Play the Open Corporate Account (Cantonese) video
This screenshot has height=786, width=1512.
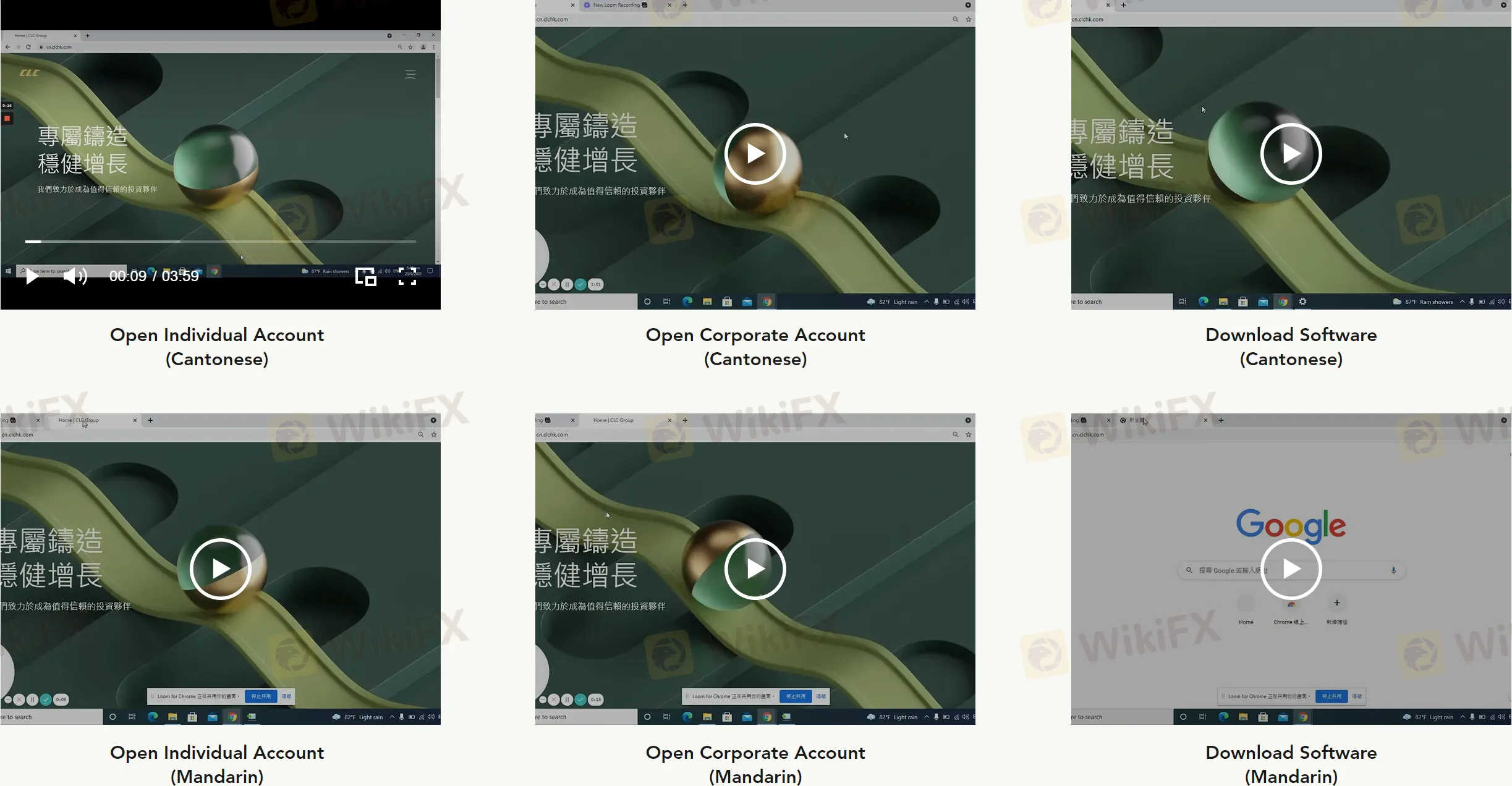755,154
